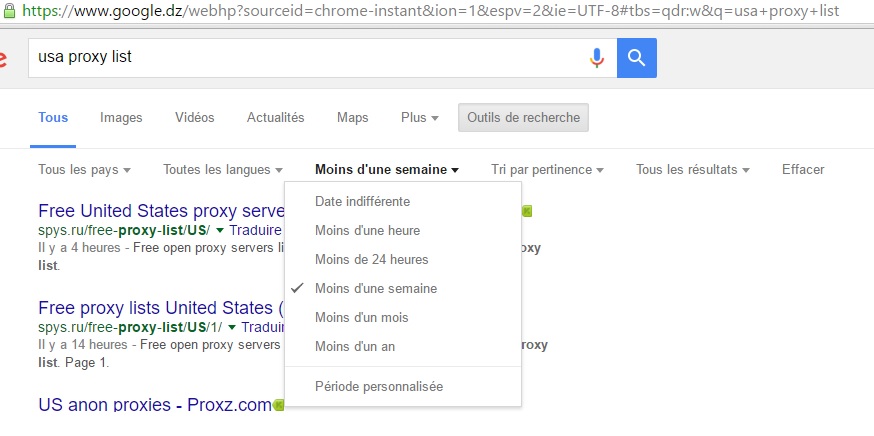Image resolution: width=874 pixels, height=436 pixels.
Task: Expand the "Tous les pays" dropdown
Action: point(84,170)
